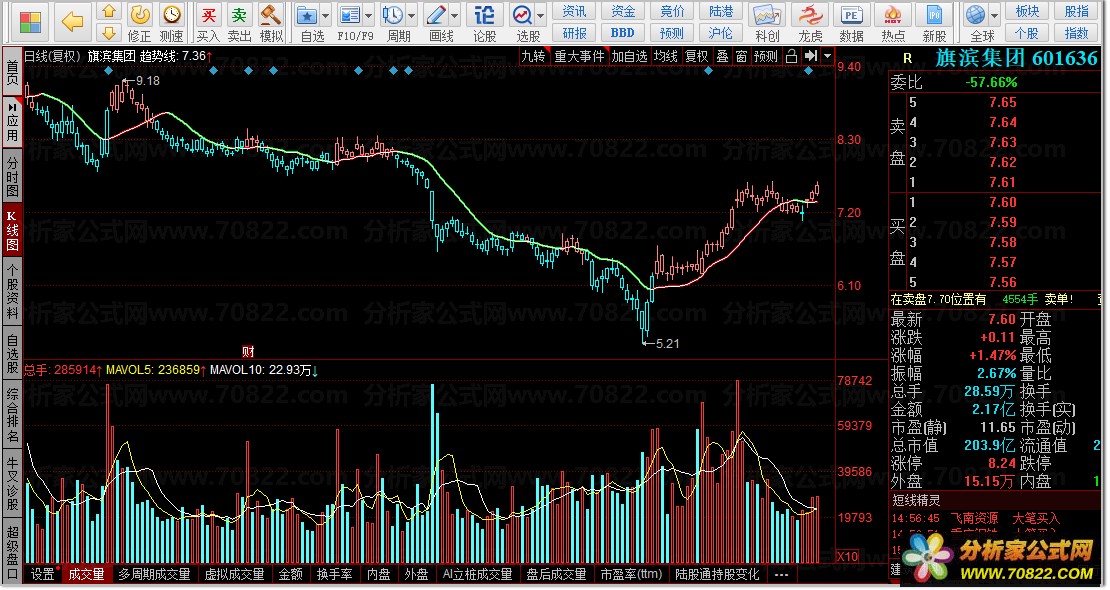Expand the 周期 period dropdown arrow
Viewport: 1110px width, 590px height.
click(x=411, y=16)
